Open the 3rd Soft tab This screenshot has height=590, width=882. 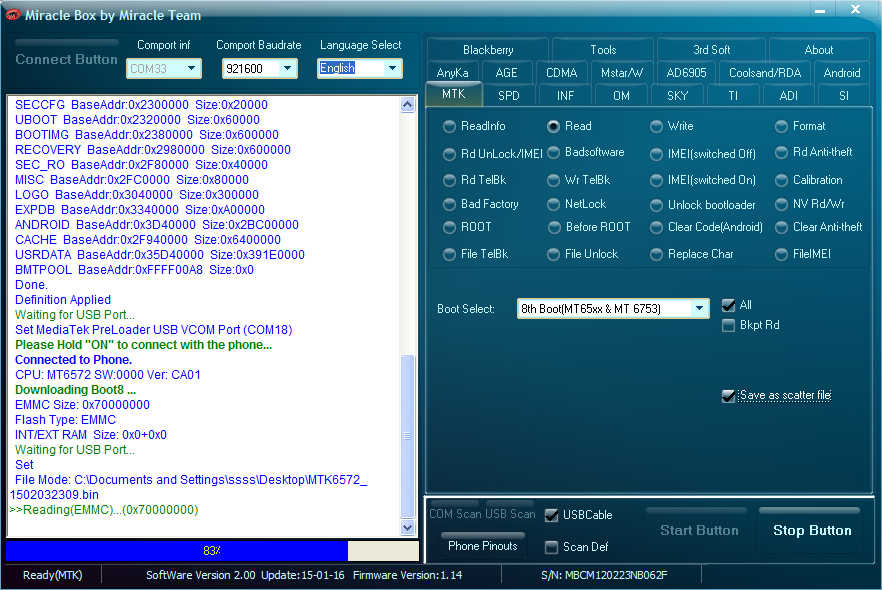(x=711, y=49)
